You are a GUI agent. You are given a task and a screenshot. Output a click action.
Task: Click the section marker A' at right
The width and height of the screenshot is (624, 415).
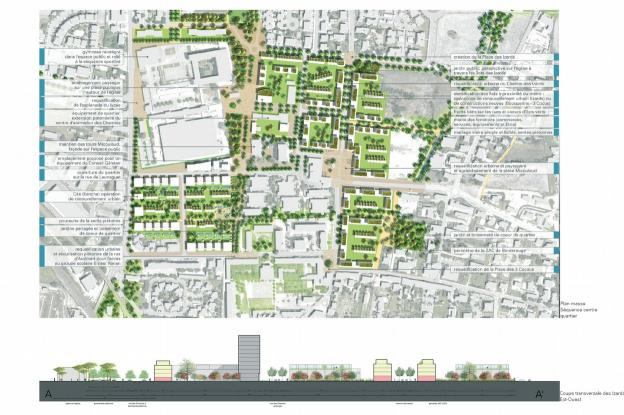(x=539, y=394)
